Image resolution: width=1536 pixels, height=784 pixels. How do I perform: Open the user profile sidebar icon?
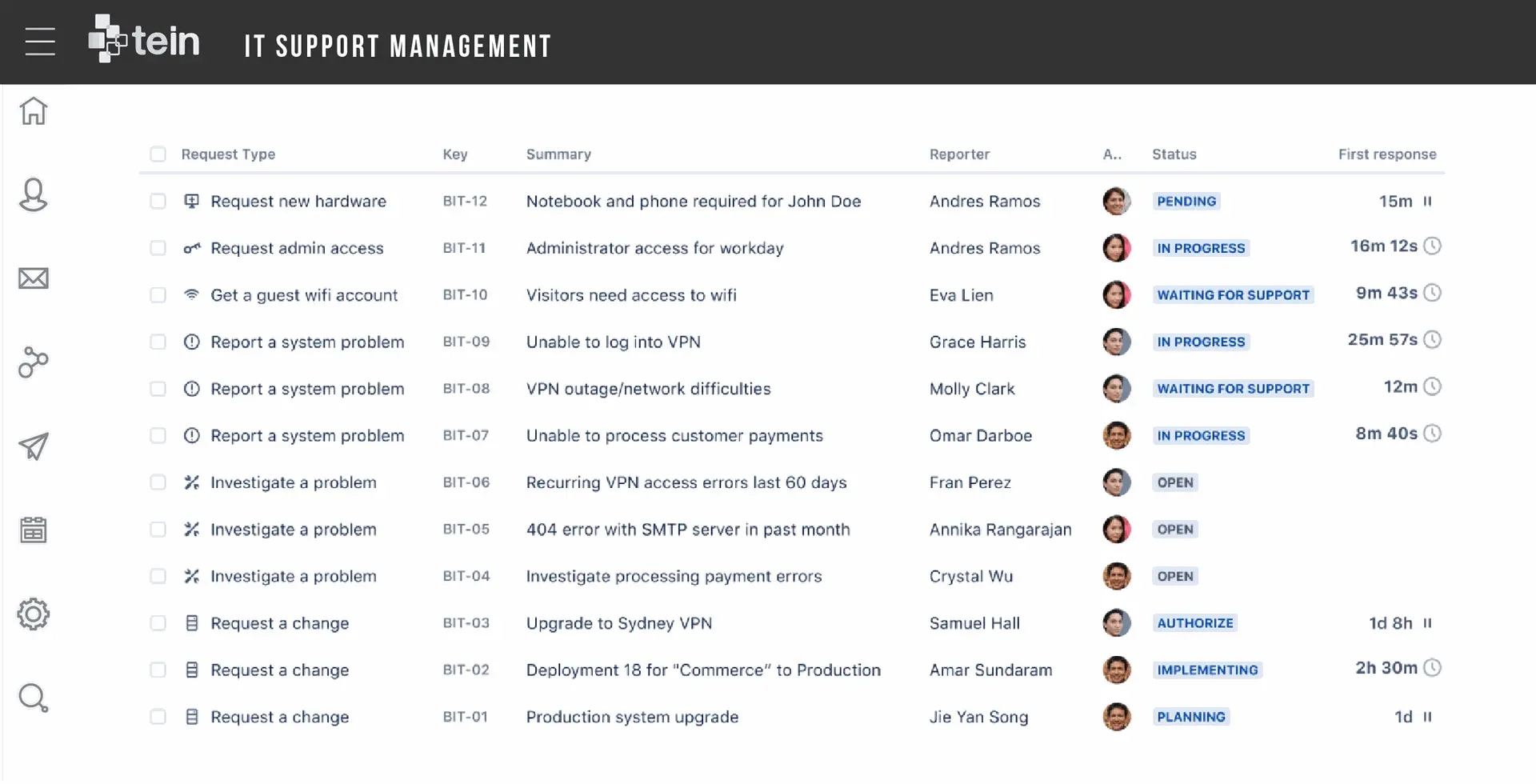pos(34,194)
